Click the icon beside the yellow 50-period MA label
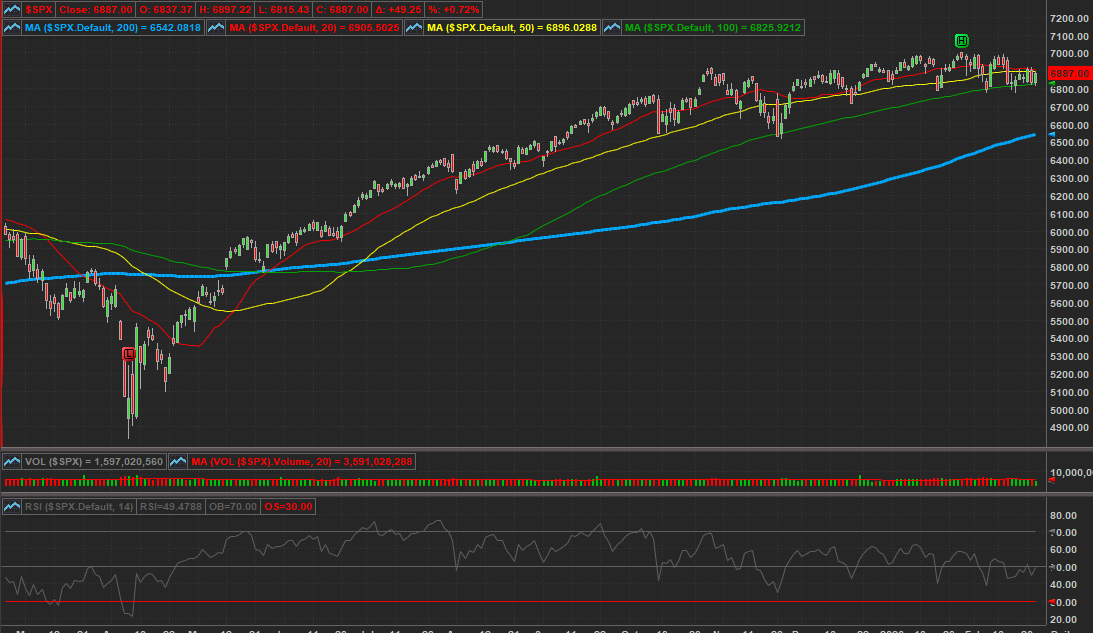This screenshot has width=1093, height=633. click(x=414, y=28)
